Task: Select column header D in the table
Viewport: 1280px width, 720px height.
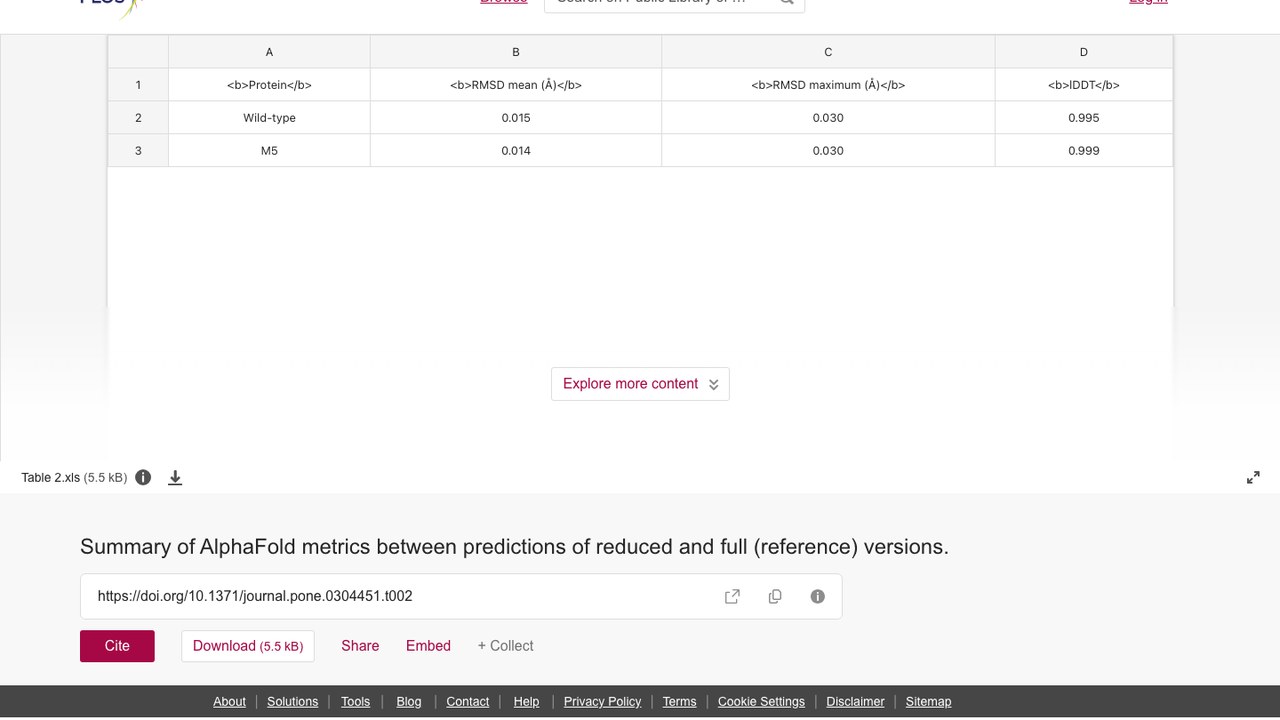Action: point(1083,52)
